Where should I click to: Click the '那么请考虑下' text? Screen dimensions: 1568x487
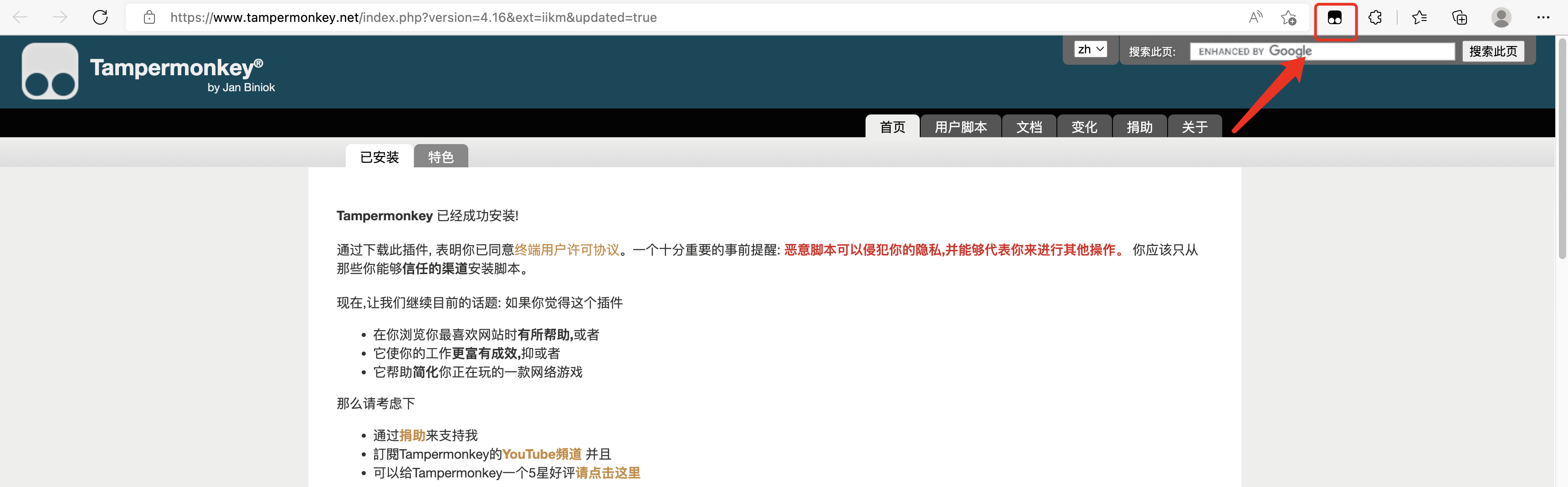pyautogui.click(x=375, y=404)
